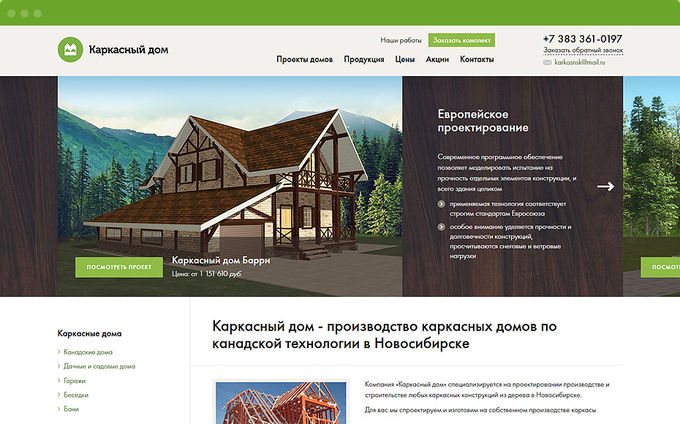Screen dimensions: 680x424
Task: Click the first bullet icon in the slide text
Action: coord(442,204)
